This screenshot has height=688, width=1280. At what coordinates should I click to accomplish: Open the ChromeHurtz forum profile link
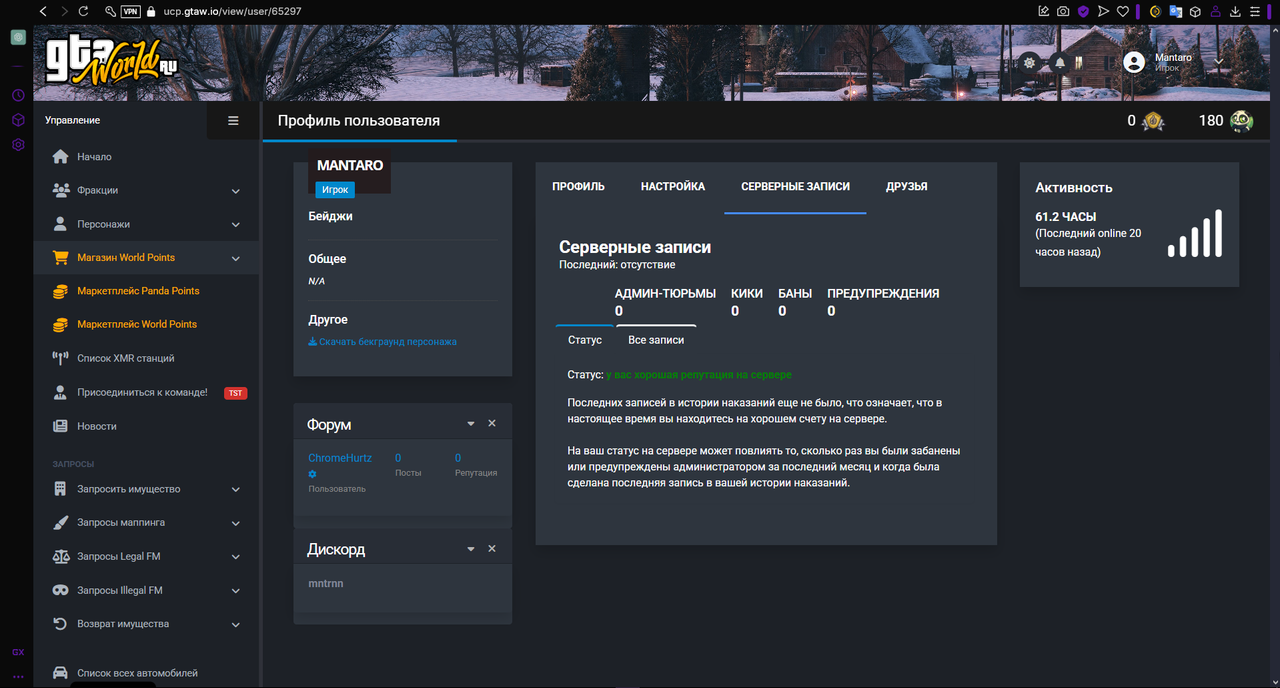340,458
